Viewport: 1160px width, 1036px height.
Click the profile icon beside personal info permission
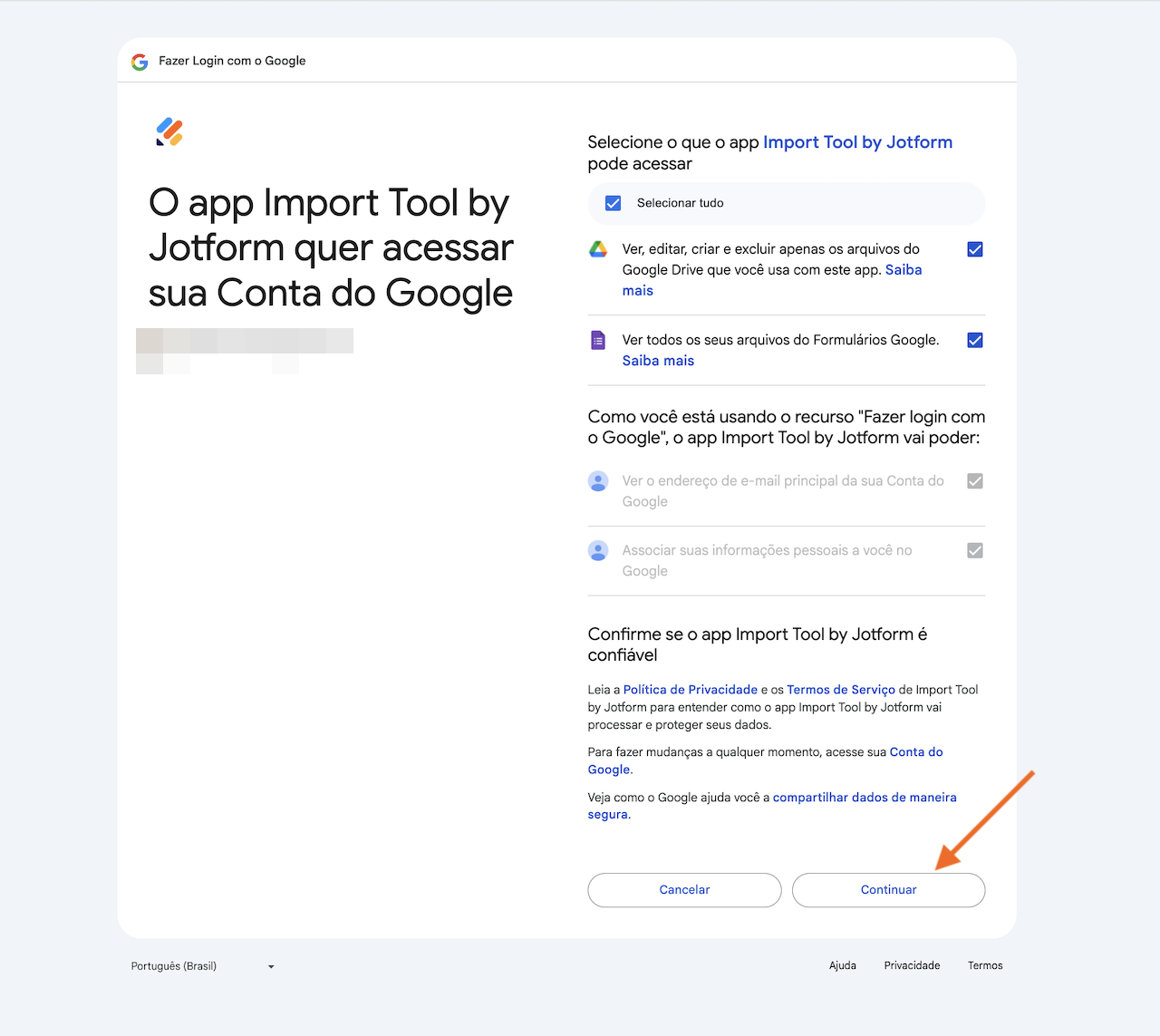pyautogui.click(x=598, y=550)
